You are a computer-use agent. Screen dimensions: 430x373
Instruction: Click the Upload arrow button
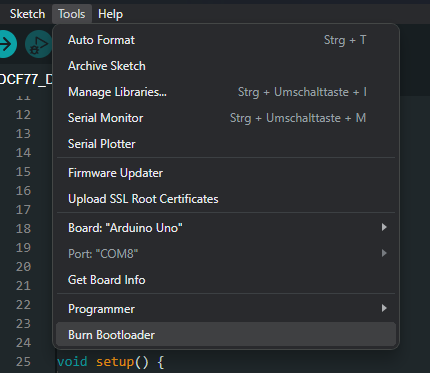7,44
